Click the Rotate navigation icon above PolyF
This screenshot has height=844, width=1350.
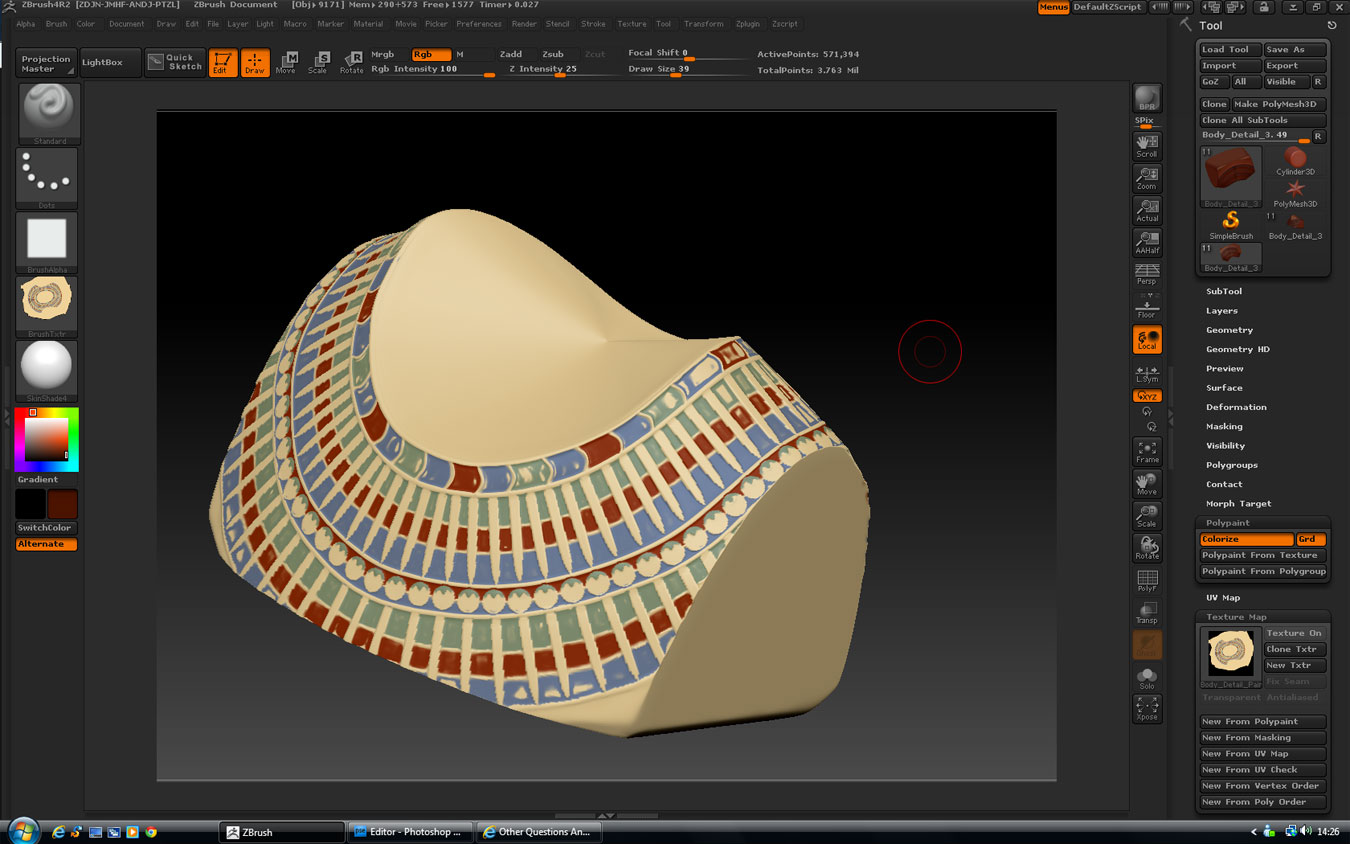point(1147,548)
